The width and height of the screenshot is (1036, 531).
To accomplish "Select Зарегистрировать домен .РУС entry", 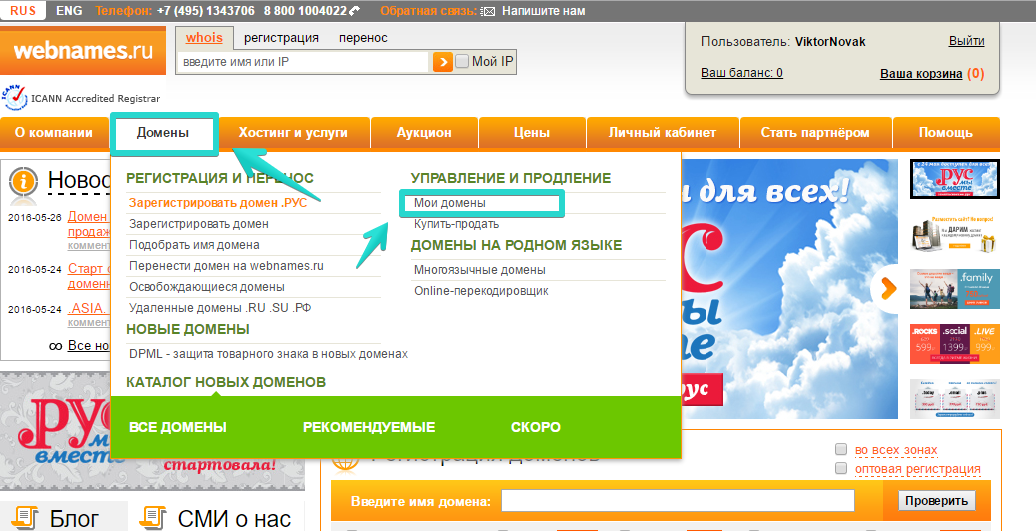I will [x=218, y=203].
